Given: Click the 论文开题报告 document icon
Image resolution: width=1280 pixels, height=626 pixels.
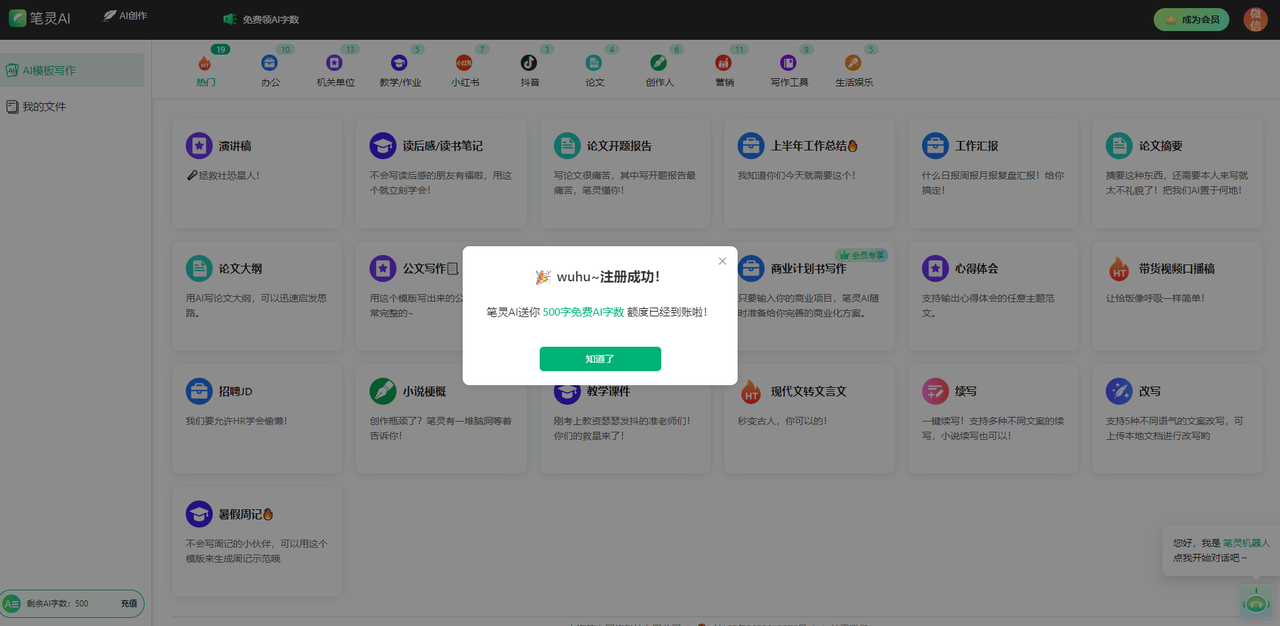Looking at the screenshot, I should coord(566,145).
